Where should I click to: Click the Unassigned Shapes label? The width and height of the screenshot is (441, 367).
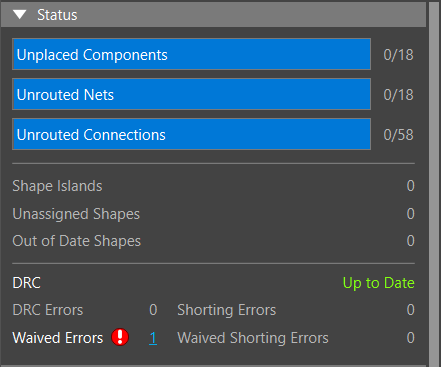pos(76,214)
